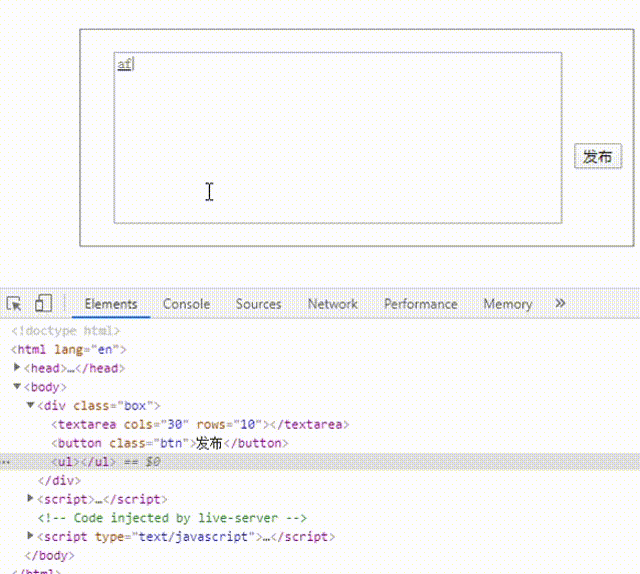640x574 pixels.
Task: Select the doctype html line
Action: tap(66, 331)
